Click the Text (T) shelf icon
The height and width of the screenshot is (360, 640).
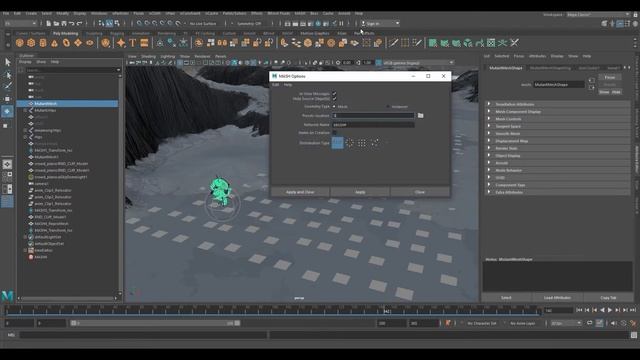click(133, 43)
